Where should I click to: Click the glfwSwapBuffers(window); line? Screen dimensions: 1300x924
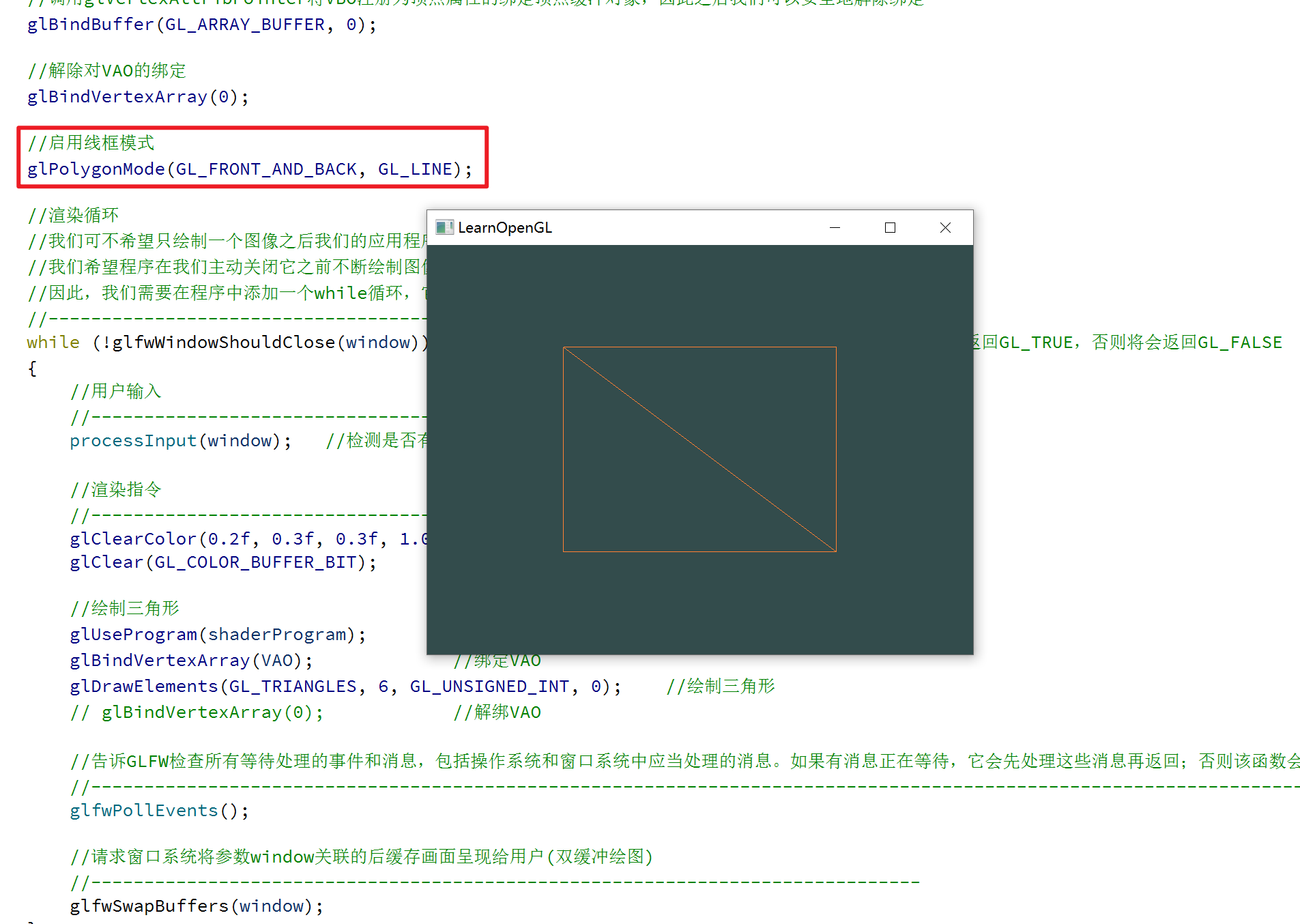[x=197, y=906]
